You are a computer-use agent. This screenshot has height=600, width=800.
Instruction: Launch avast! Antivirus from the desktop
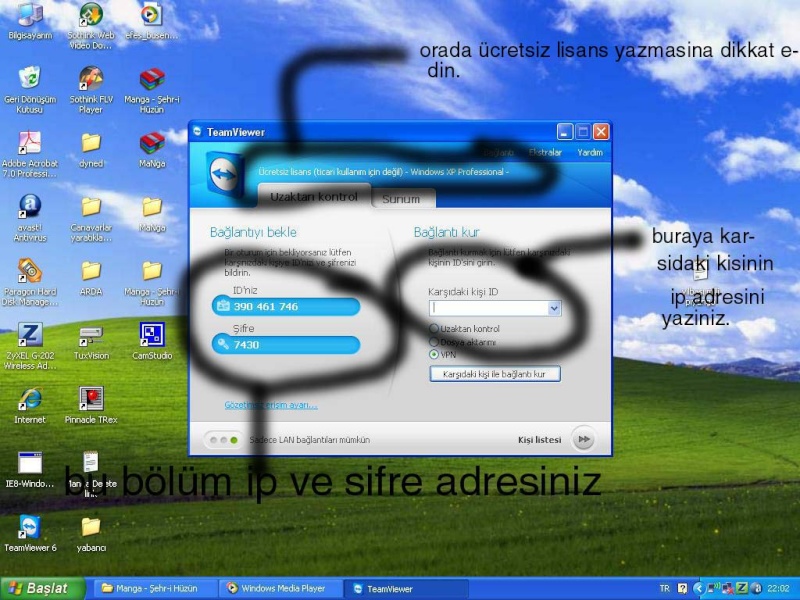[x=30, y=218]
